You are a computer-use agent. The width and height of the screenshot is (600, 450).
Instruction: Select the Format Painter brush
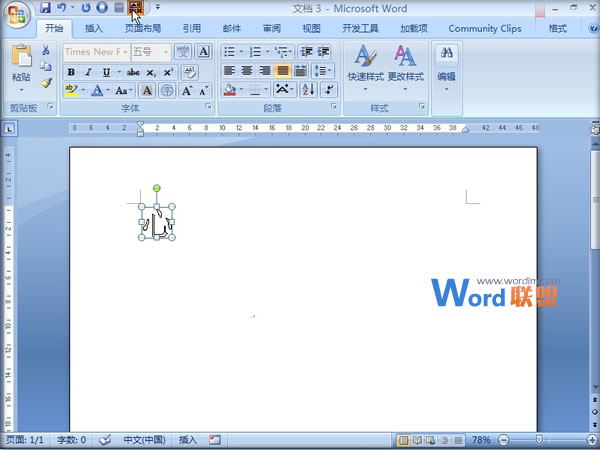tap(46, 83)
